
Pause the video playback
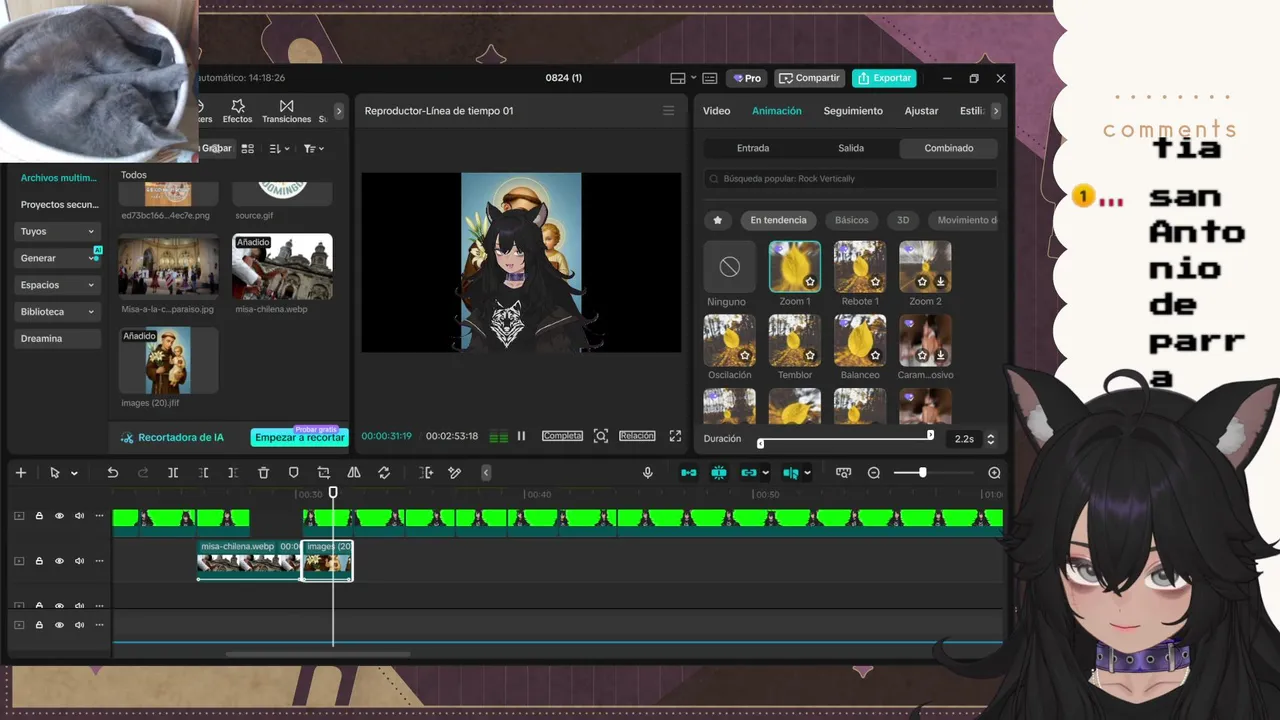[x=521, y=436]
